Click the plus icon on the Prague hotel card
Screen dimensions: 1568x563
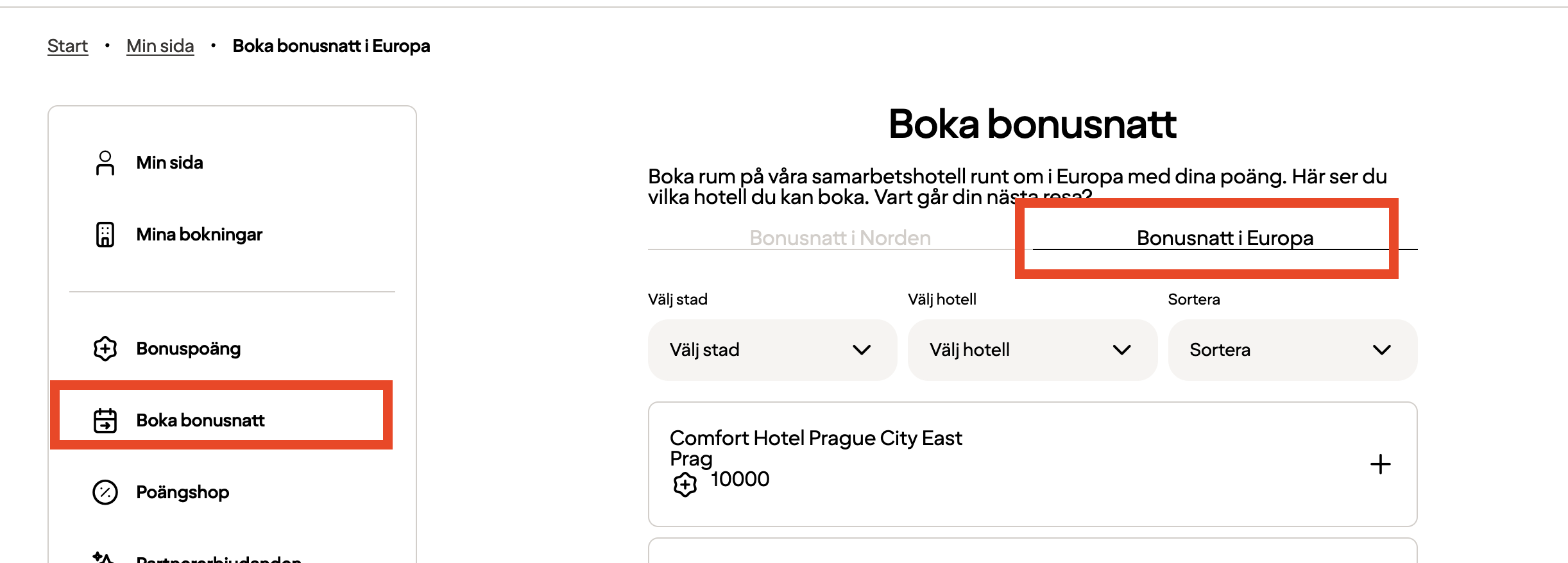point(1381,464)
